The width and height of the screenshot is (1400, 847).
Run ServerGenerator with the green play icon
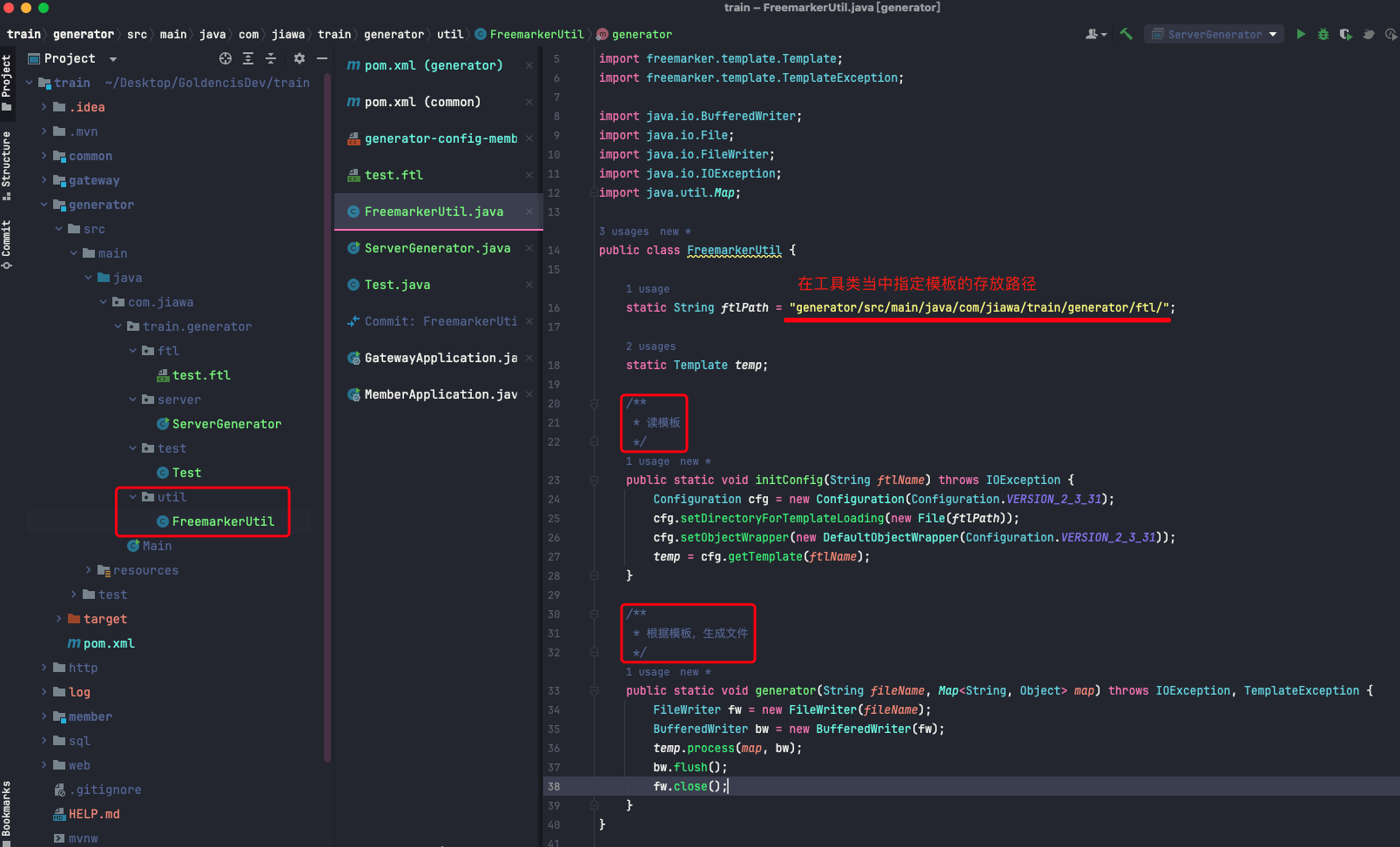(x=1301, y=34)
